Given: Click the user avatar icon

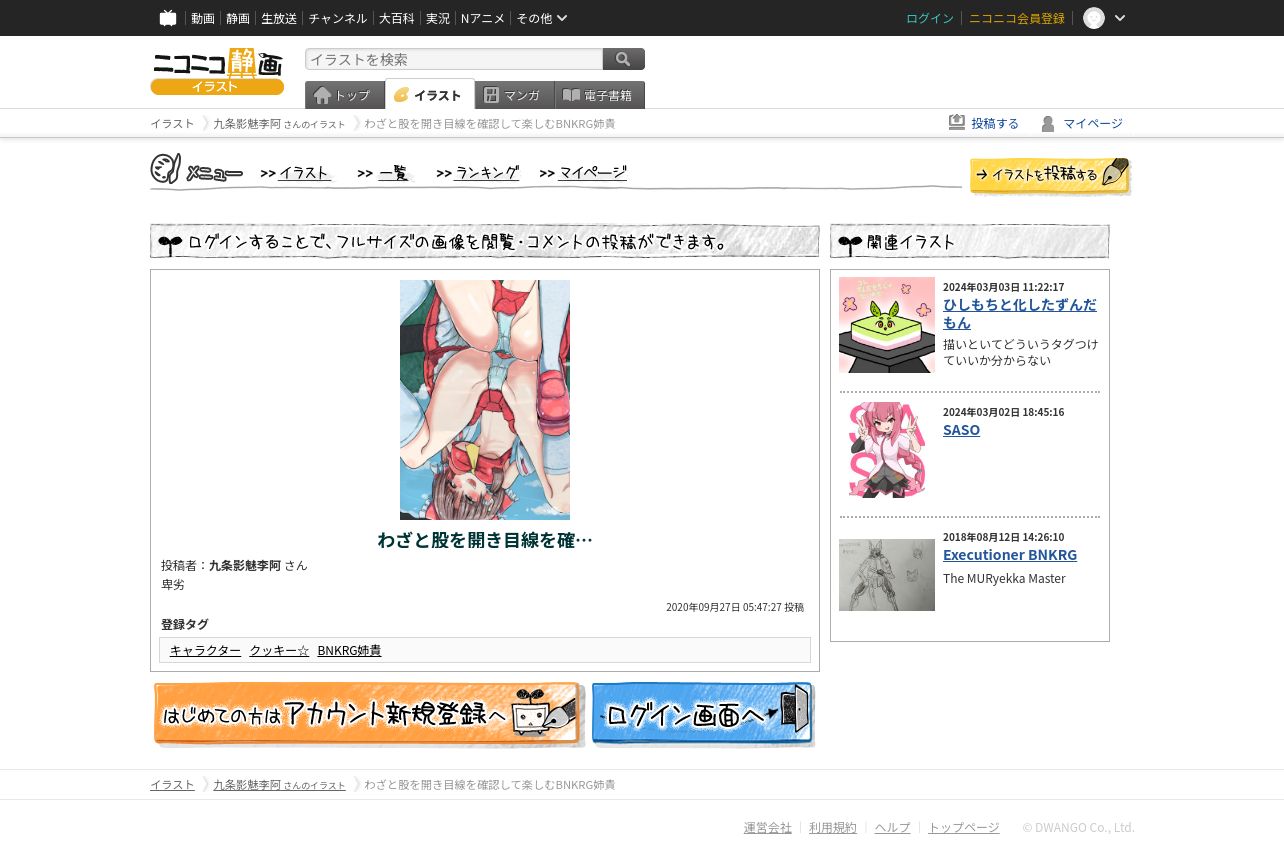Looking at the screenshot, I should tap(1094, 18).
